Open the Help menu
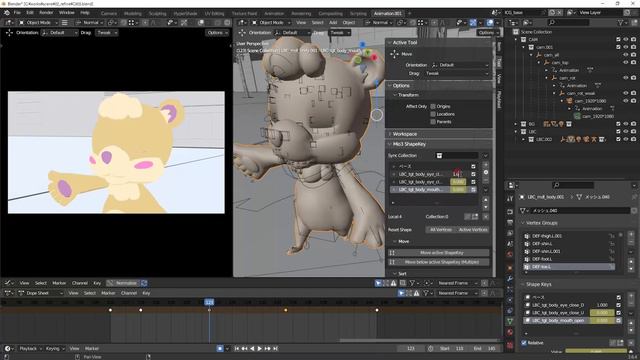Image resolution: width=640 pixels, height=360 pixels. [84, 13]
